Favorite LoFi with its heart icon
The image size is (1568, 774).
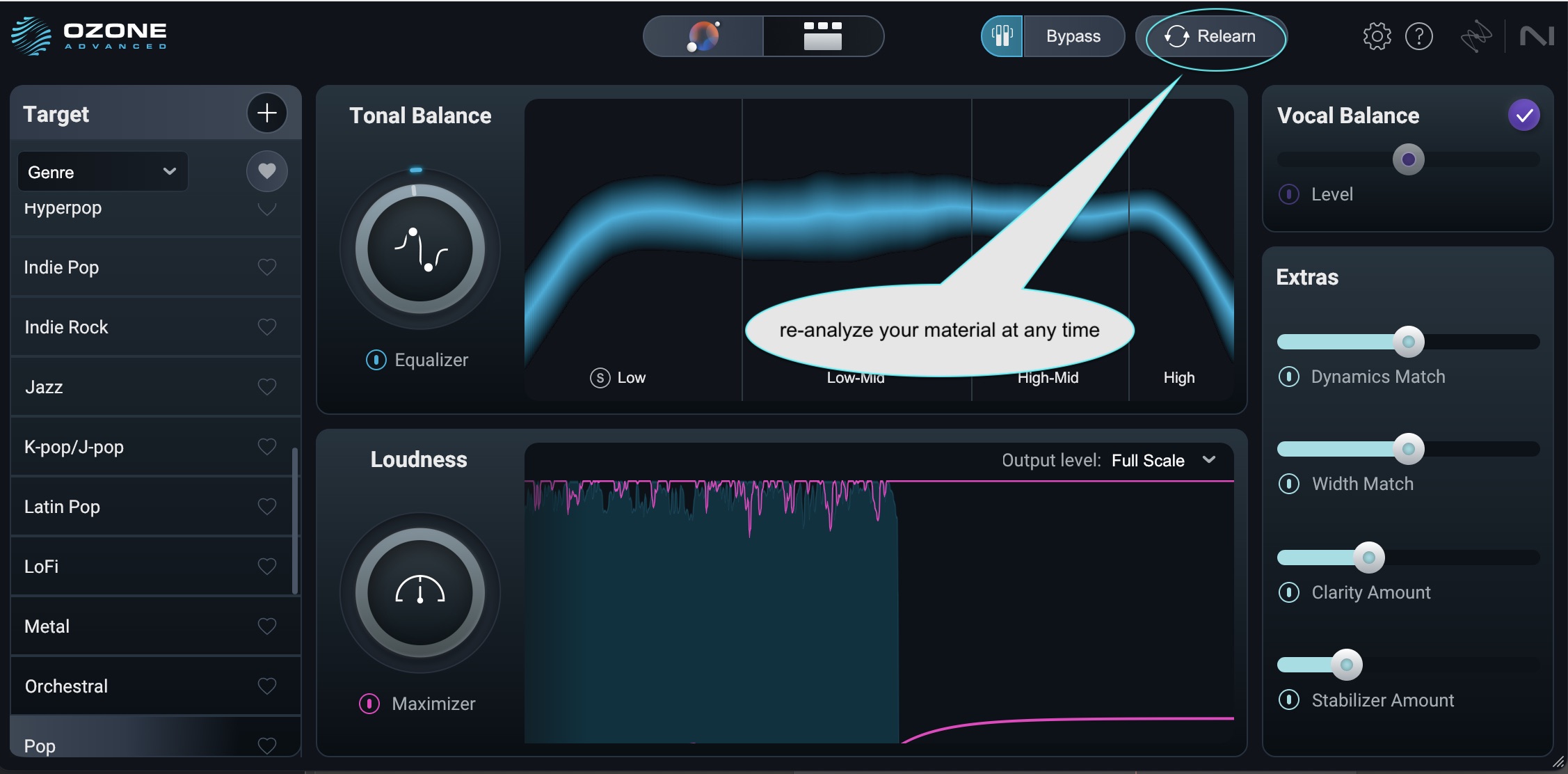tap(267, 567)
